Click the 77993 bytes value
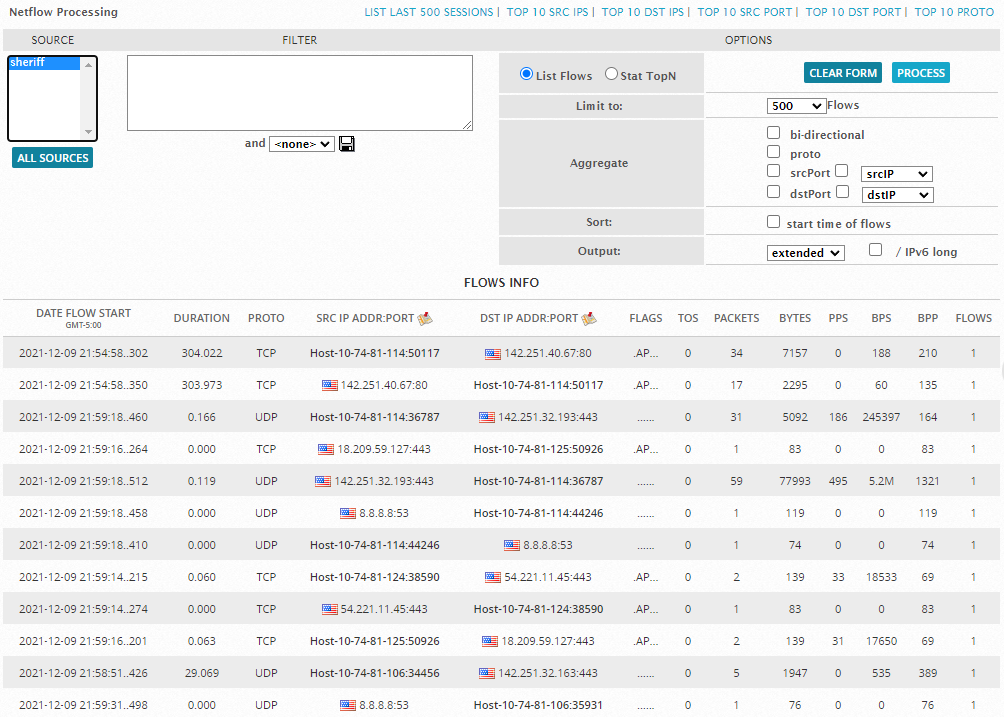The width and height of the screenshot is (1004, 717). pos(795,481)
